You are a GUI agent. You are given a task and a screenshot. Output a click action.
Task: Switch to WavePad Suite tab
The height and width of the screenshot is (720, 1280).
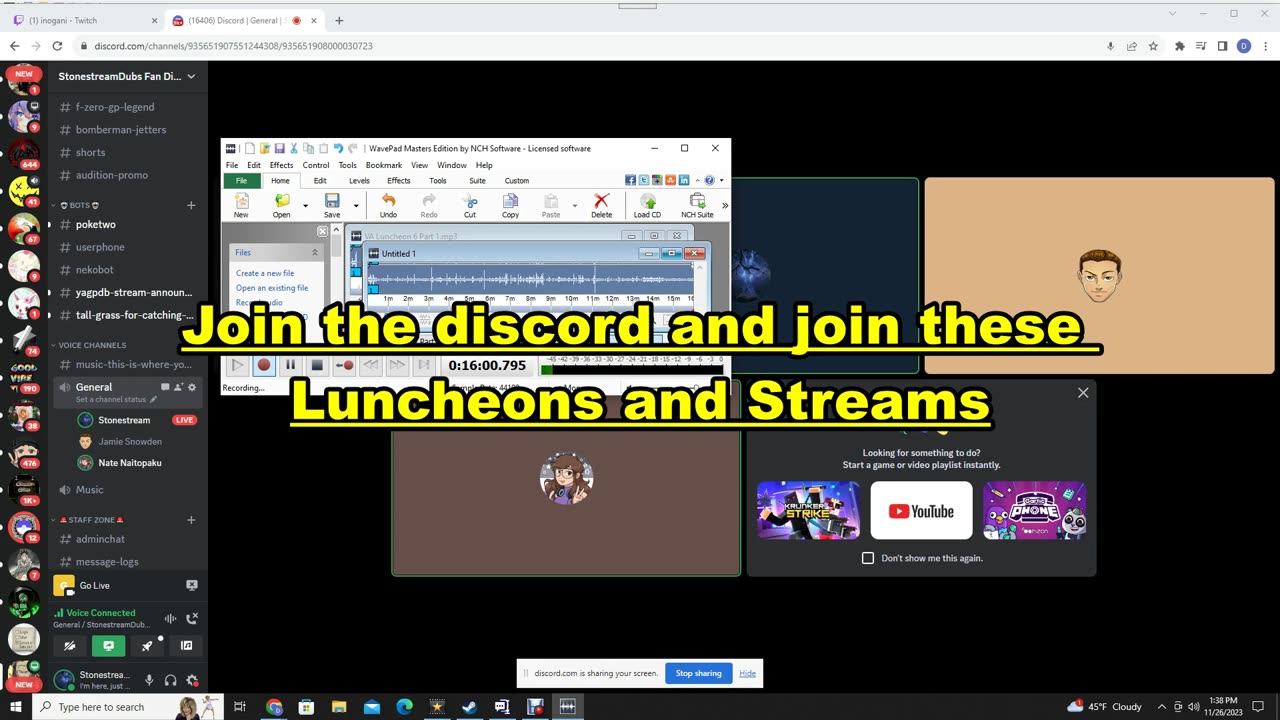(477, 181)
